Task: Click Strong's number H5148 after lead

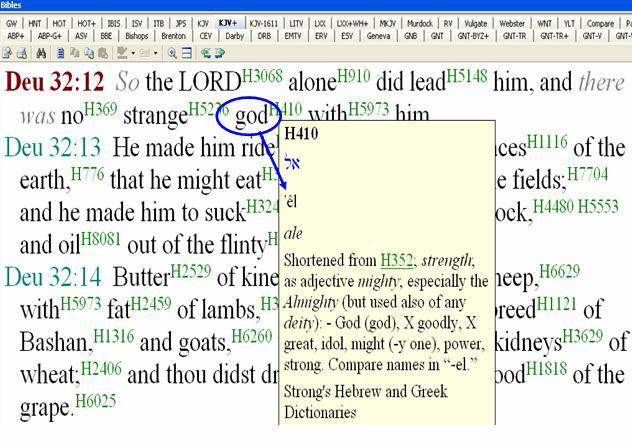Action: coord(467,76)
